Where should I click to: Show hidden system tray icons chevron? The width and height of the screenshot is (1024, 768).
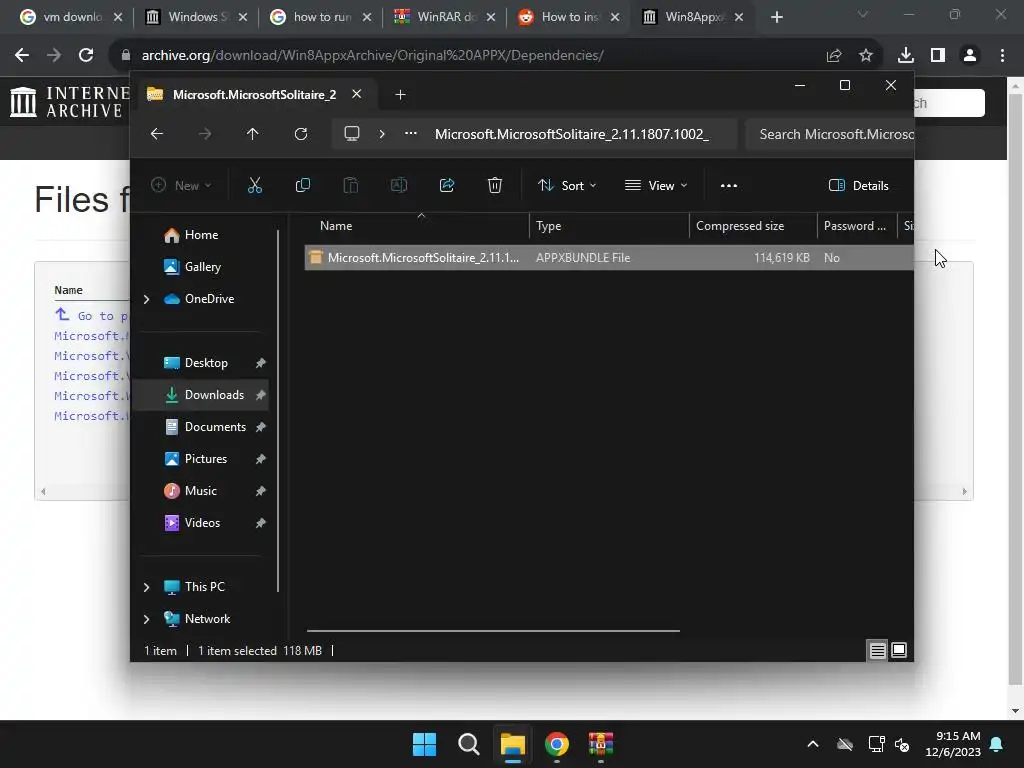click(x=813, y=744)
